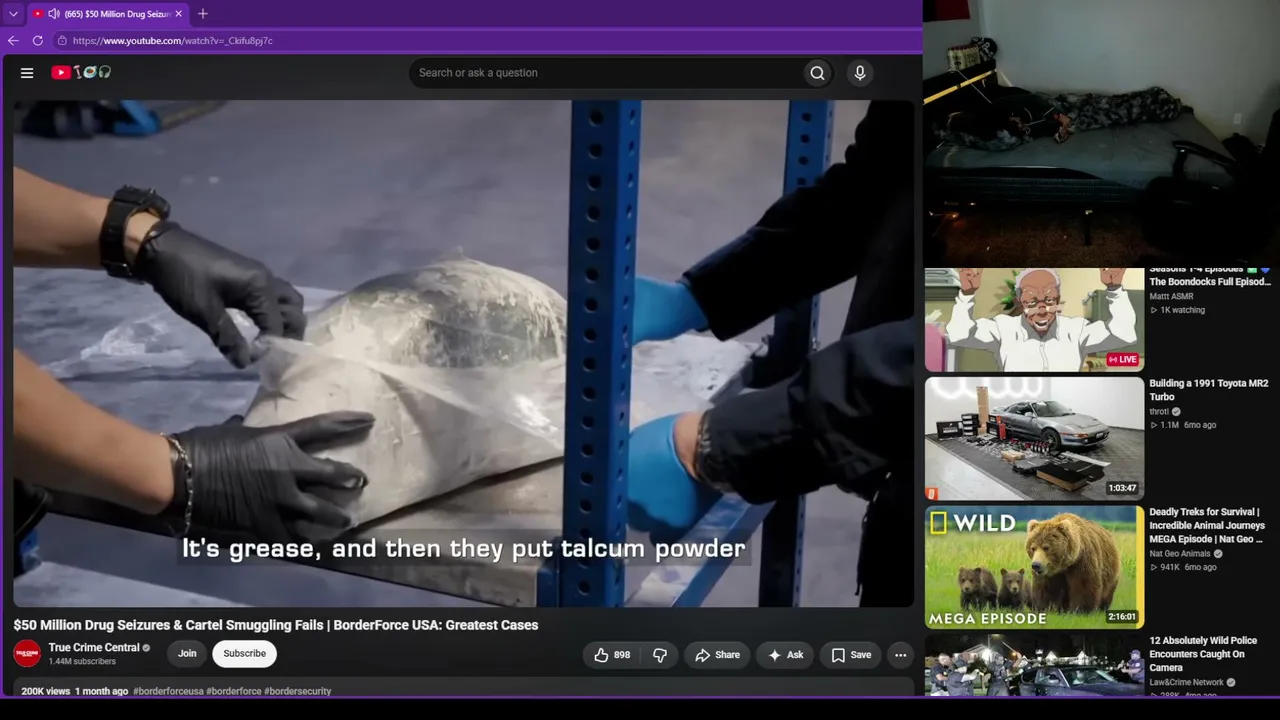Share this video

coord(717,655)
